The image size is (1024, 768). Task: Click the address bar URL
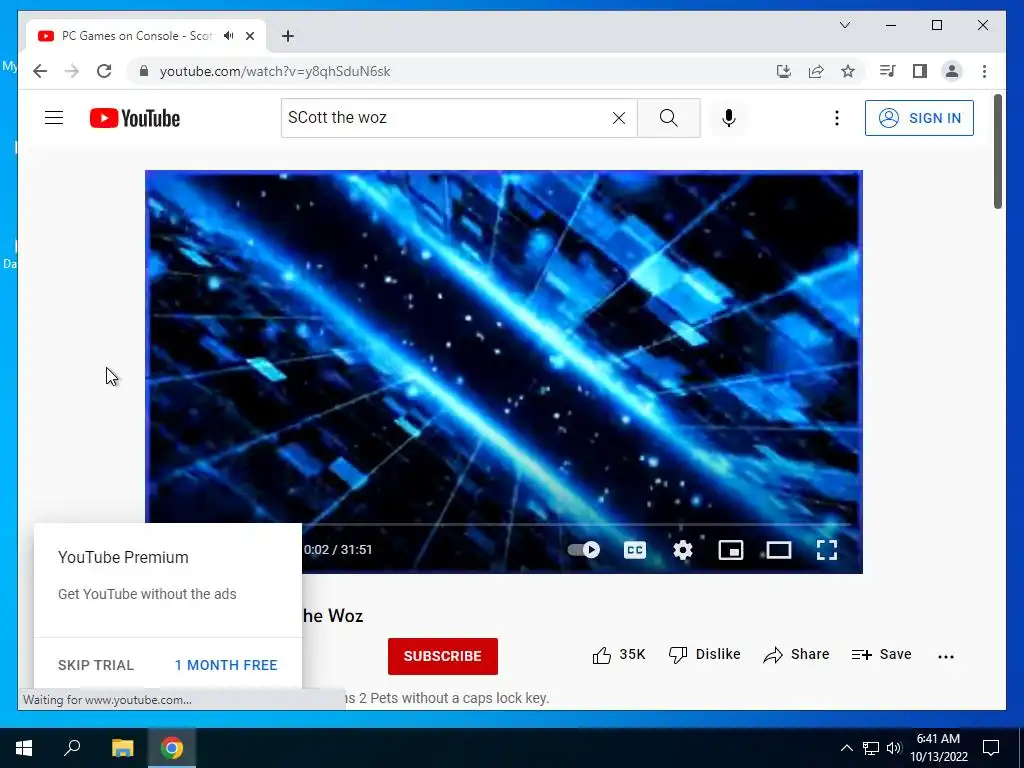(x=274, y=71)
